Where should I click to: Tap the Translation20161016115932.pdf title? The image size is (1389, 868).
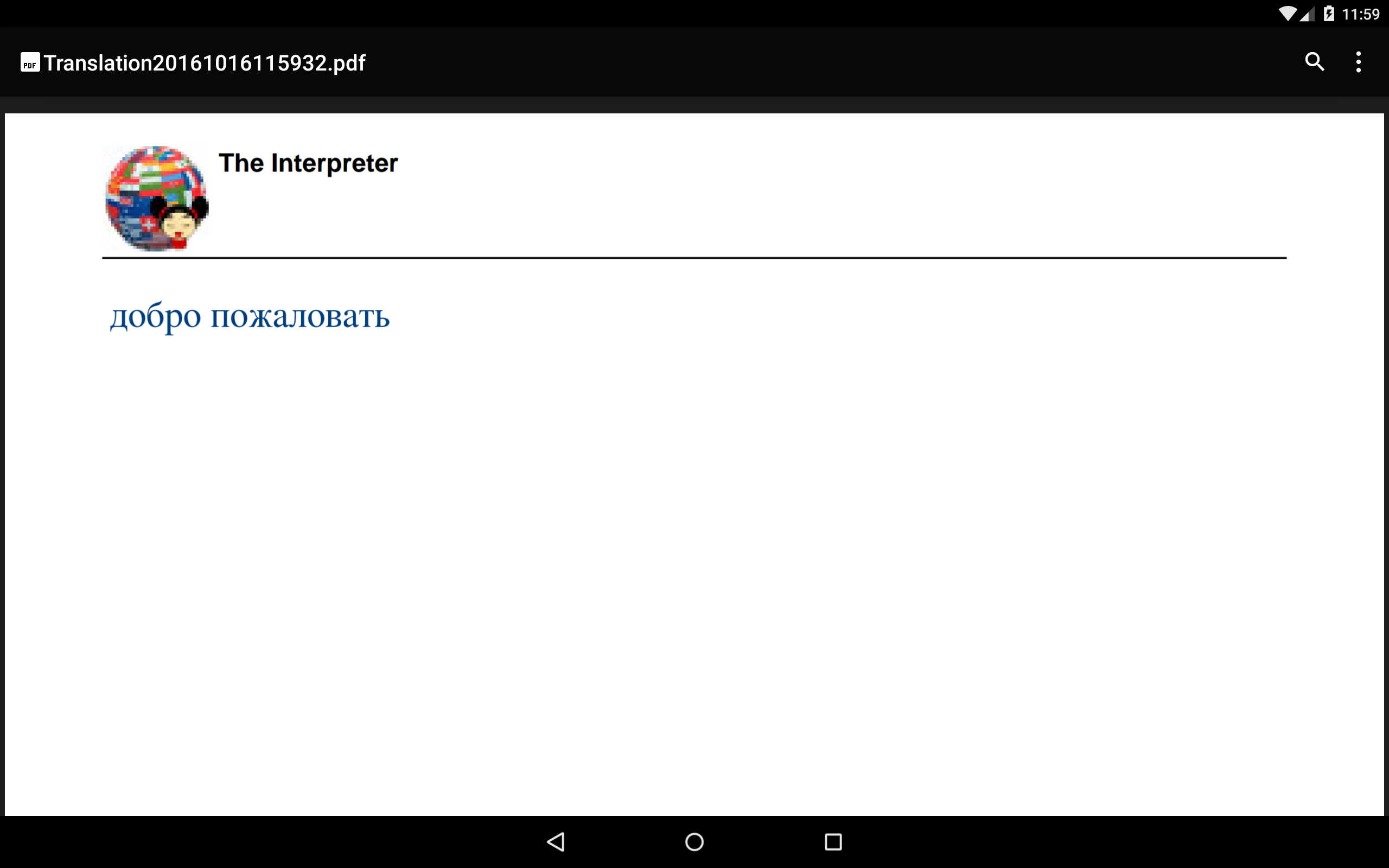205,62
